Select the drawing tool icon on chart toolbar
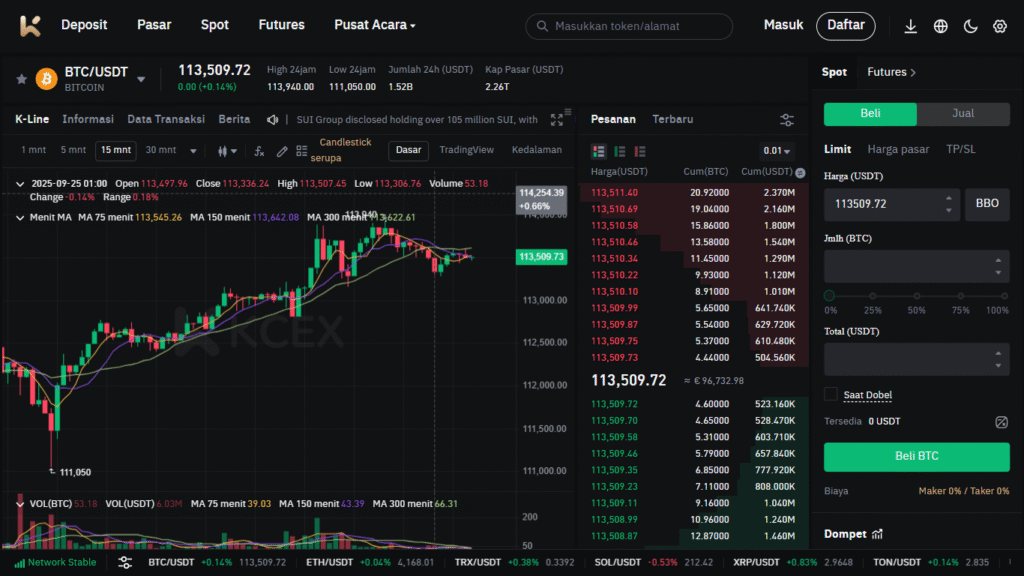1024x576 pixels. (x=283, y=151)
